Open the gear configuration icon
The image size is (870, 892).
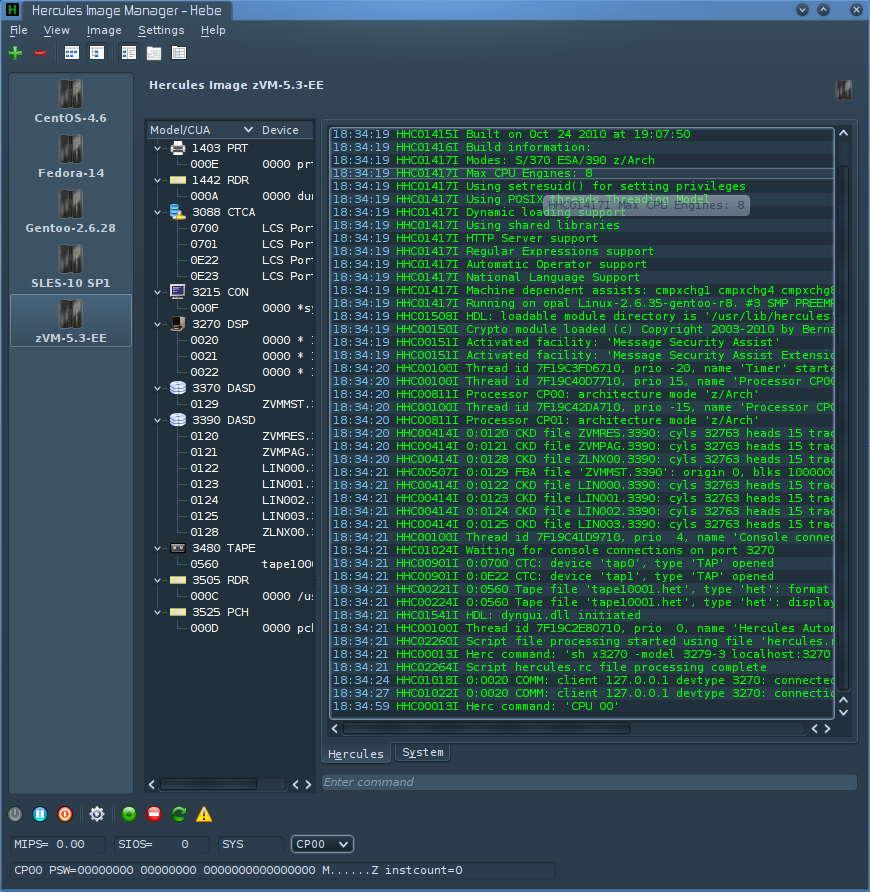coord(97,814)
